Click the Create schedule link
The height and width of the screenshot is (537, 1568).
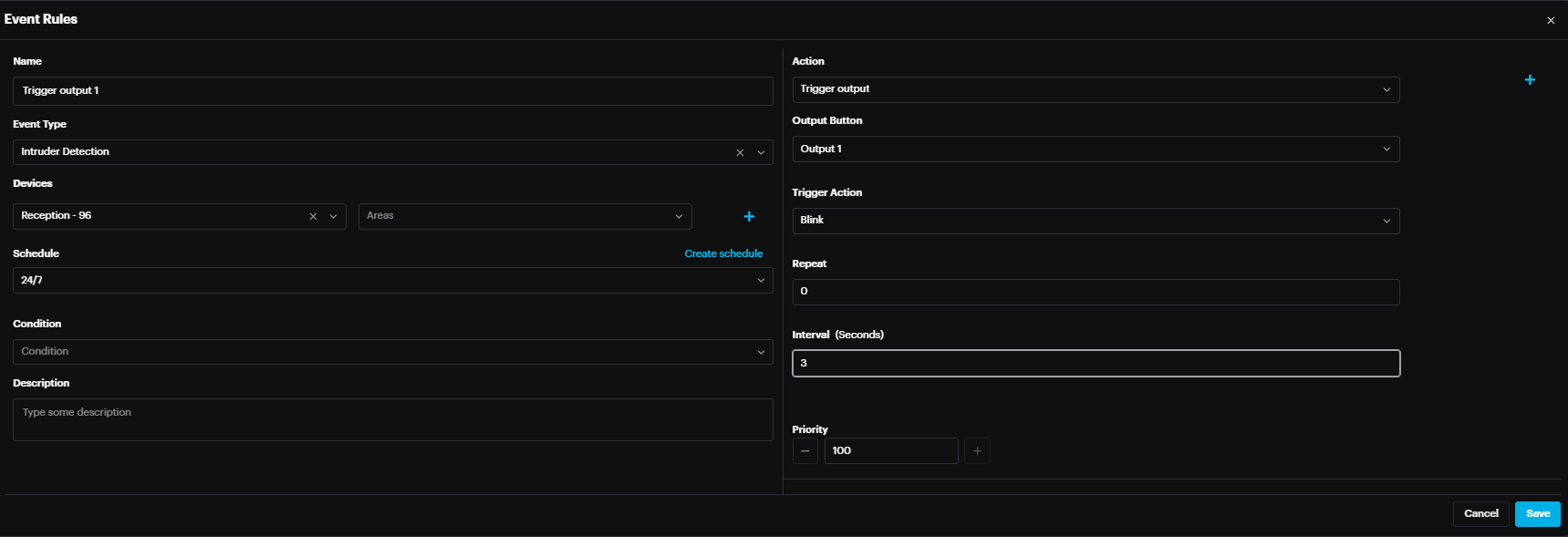(723, 253)
